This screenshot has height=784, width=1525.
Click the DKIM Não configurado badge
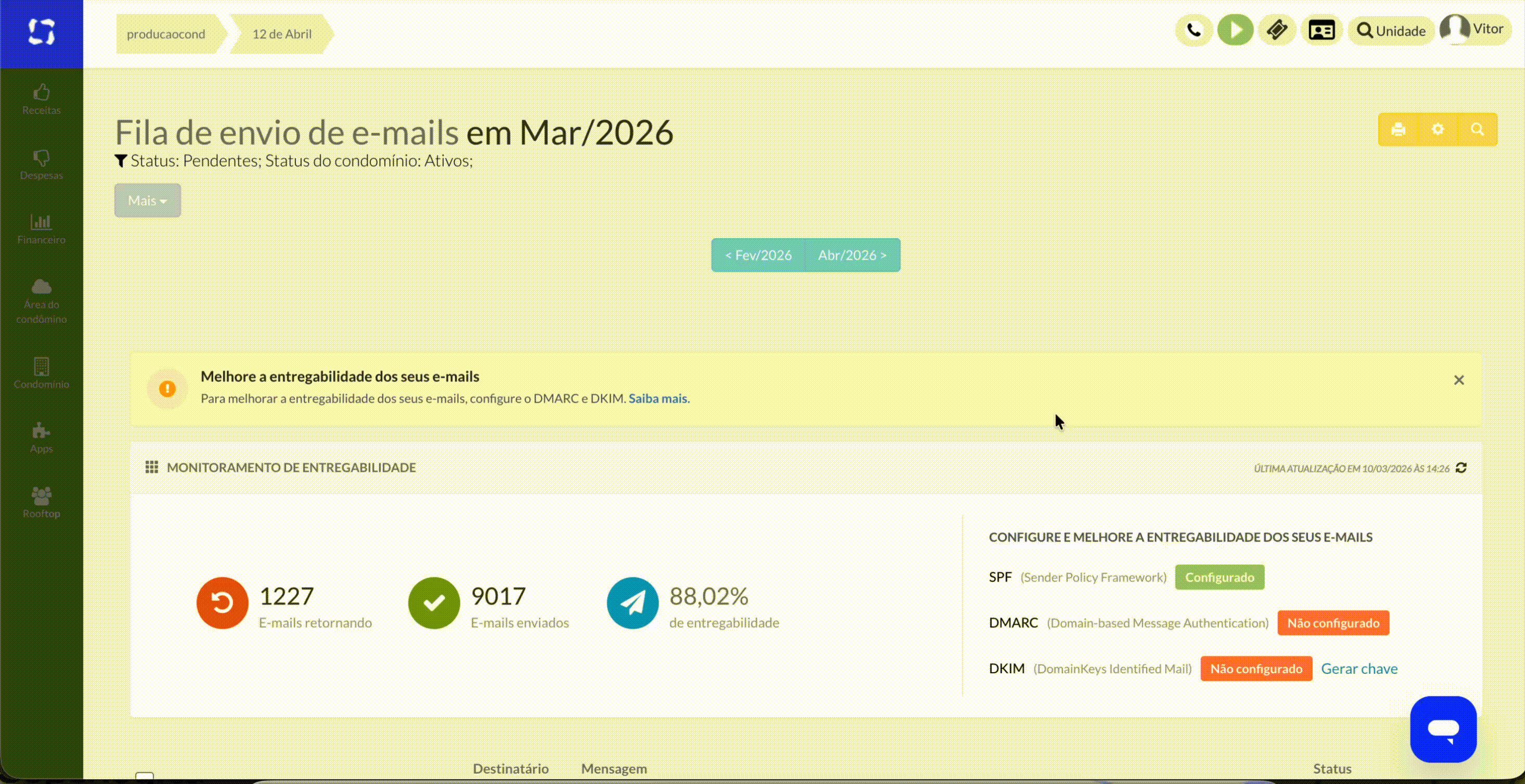pos(1256,669)
